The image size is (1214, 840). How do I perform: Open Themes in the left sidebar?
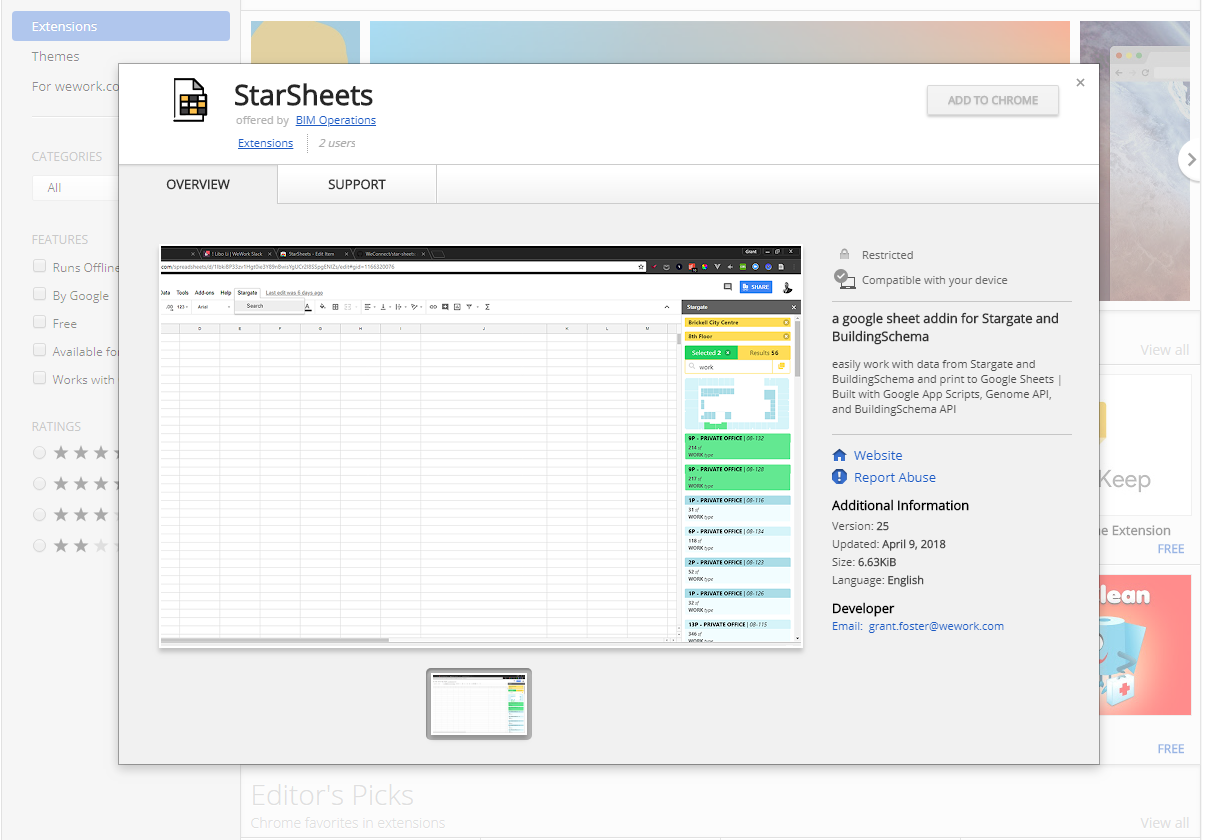pos(55,56)
